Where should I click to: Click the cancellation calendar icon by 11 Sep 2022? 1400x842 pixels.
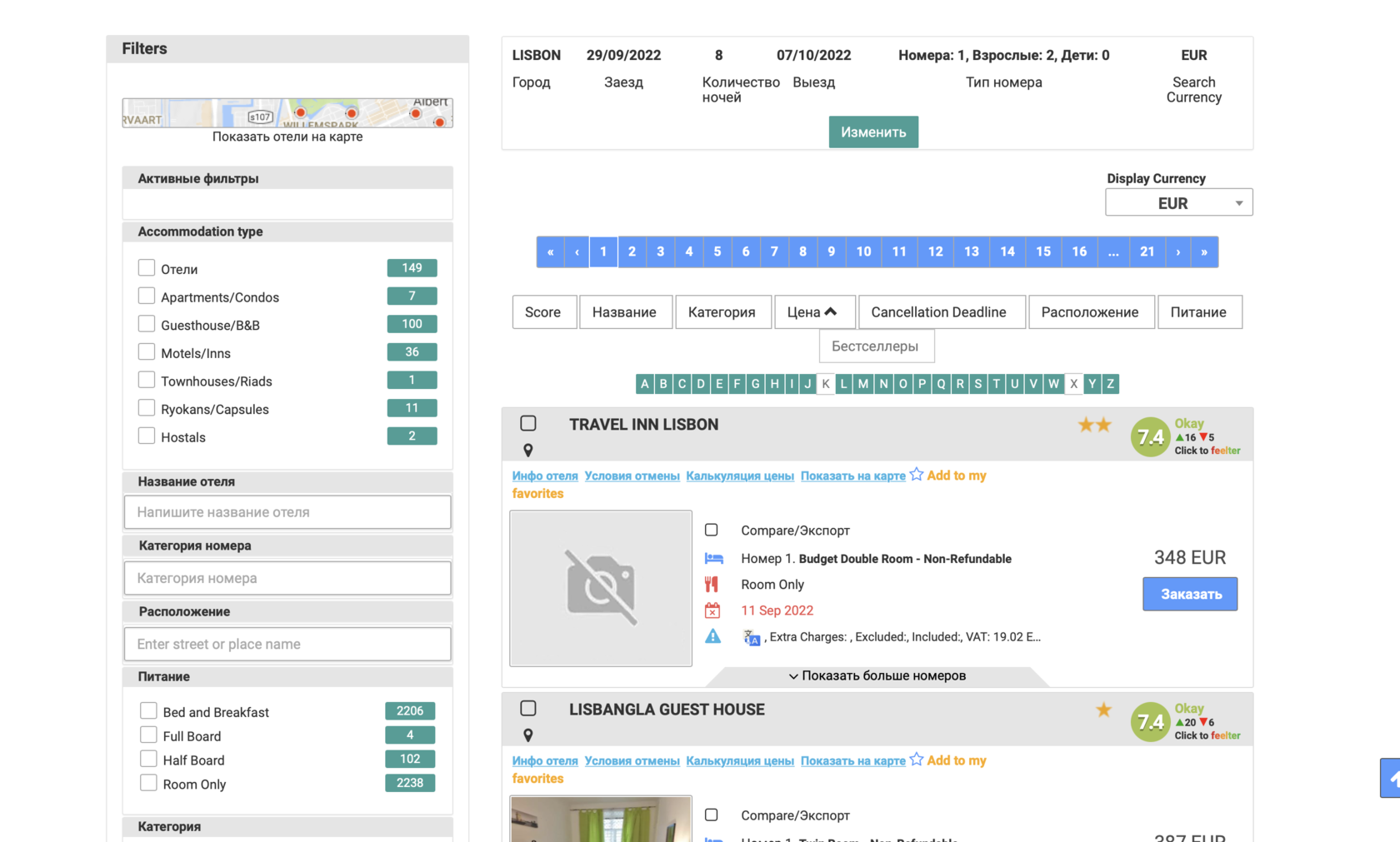(712, 610)
